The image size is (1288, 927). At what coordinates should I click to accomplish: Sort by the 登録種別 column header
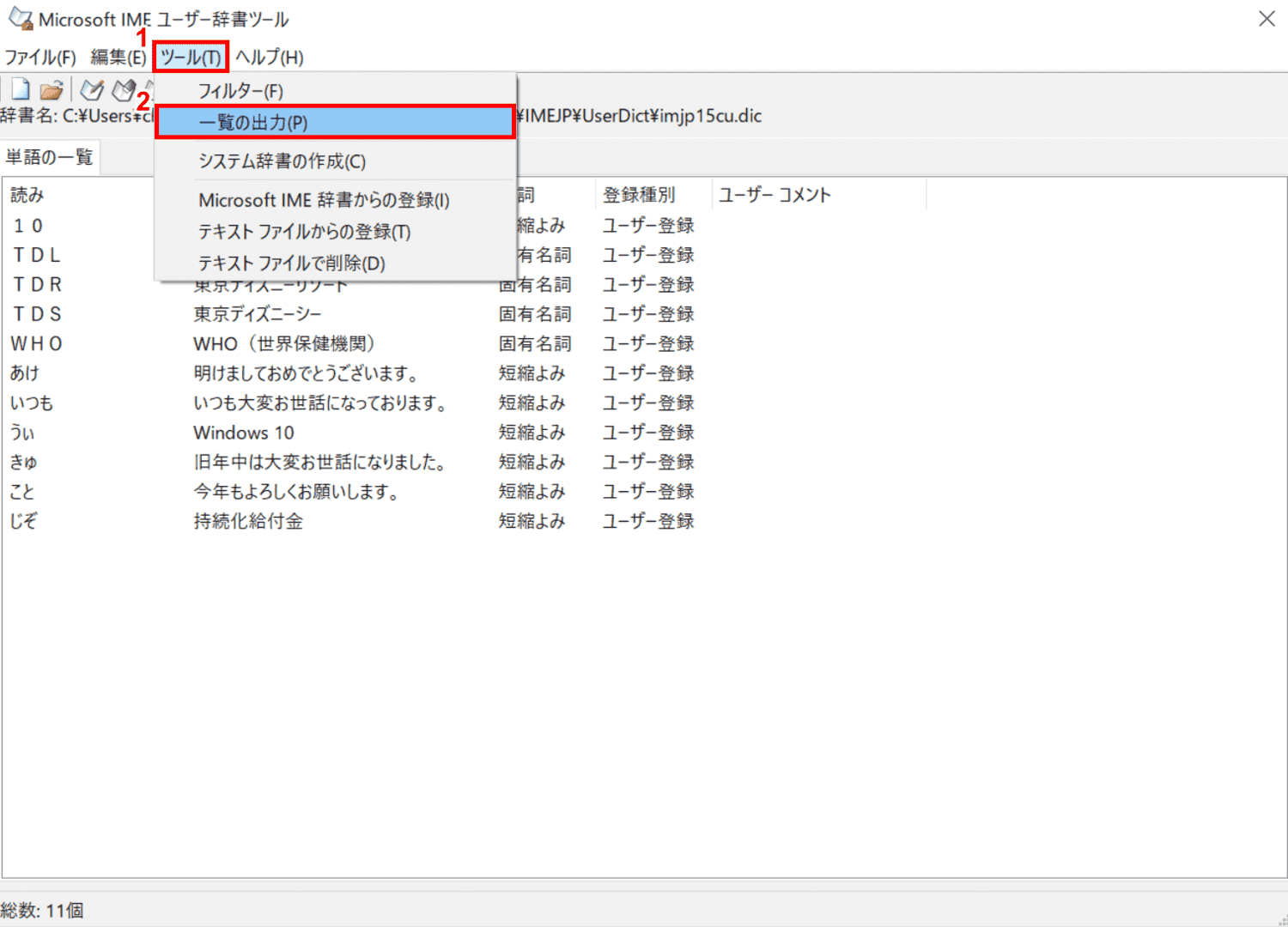coord(653,195)
